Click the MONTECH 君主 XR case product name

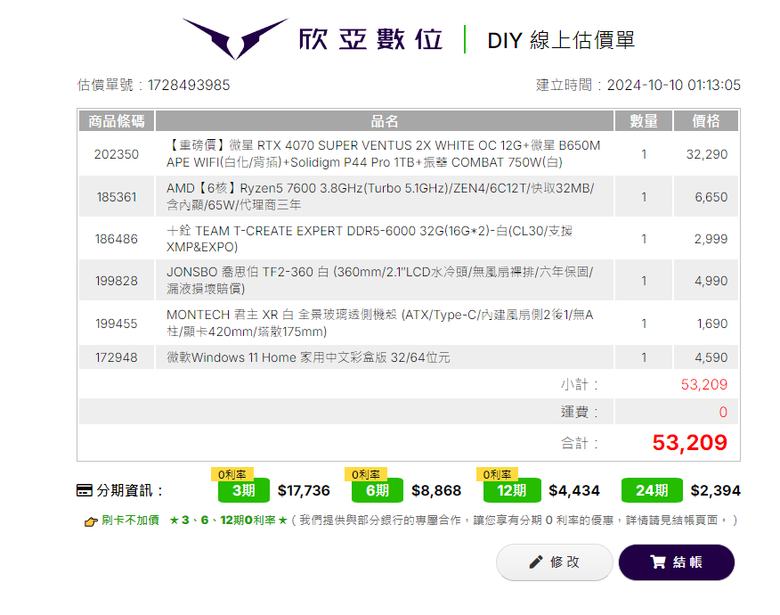380,323
